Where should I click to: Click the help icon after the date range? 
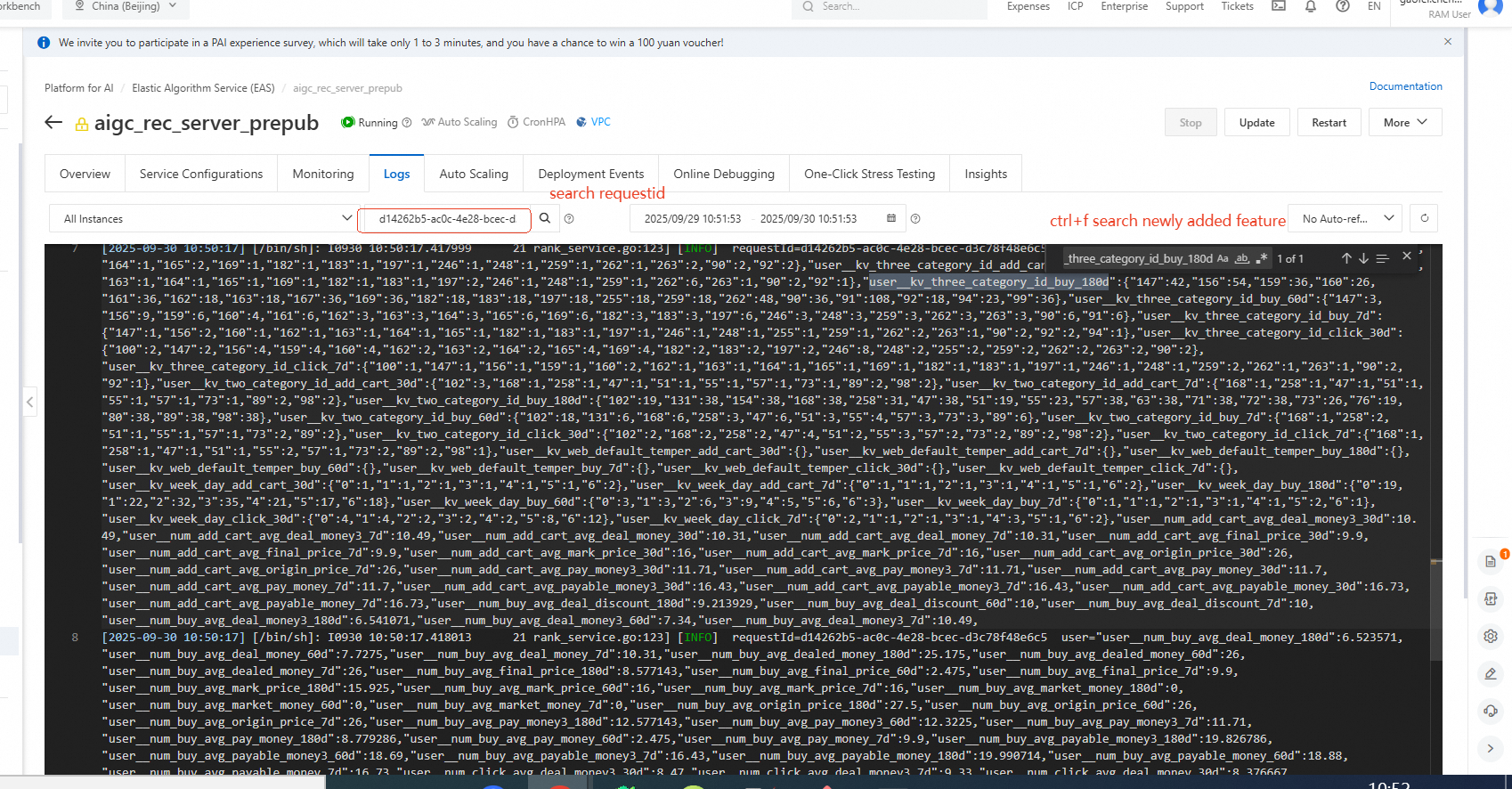click(915, 219)
